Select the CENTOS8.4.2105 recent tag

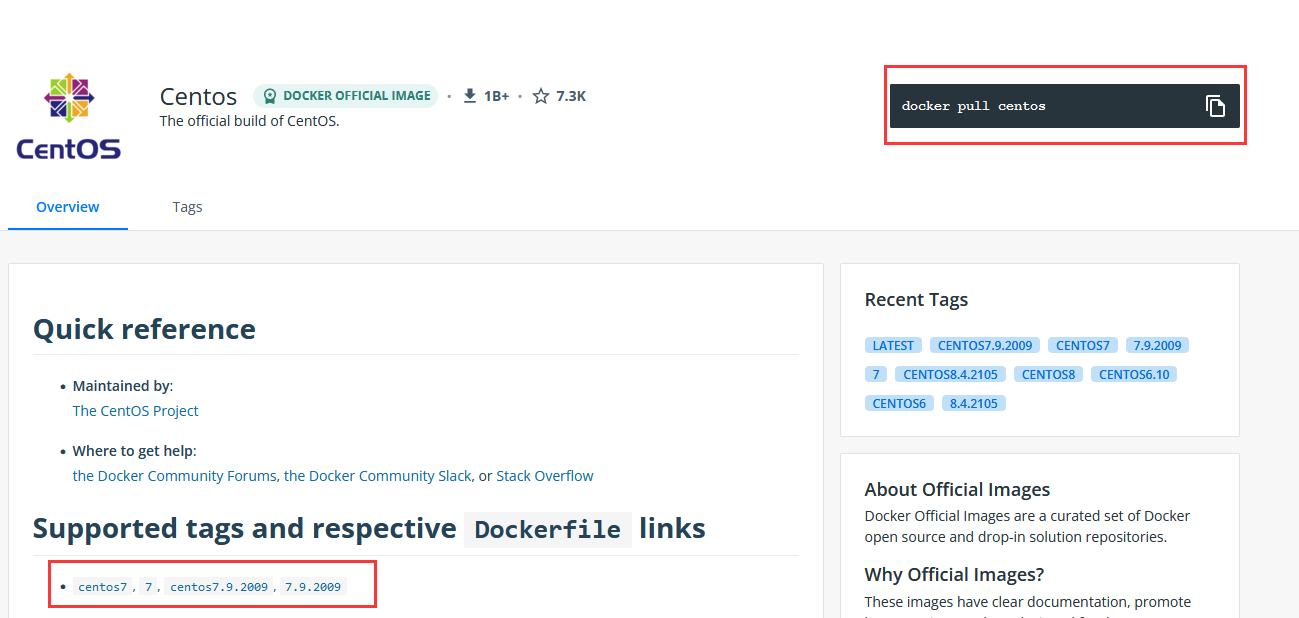pos(951,374)
